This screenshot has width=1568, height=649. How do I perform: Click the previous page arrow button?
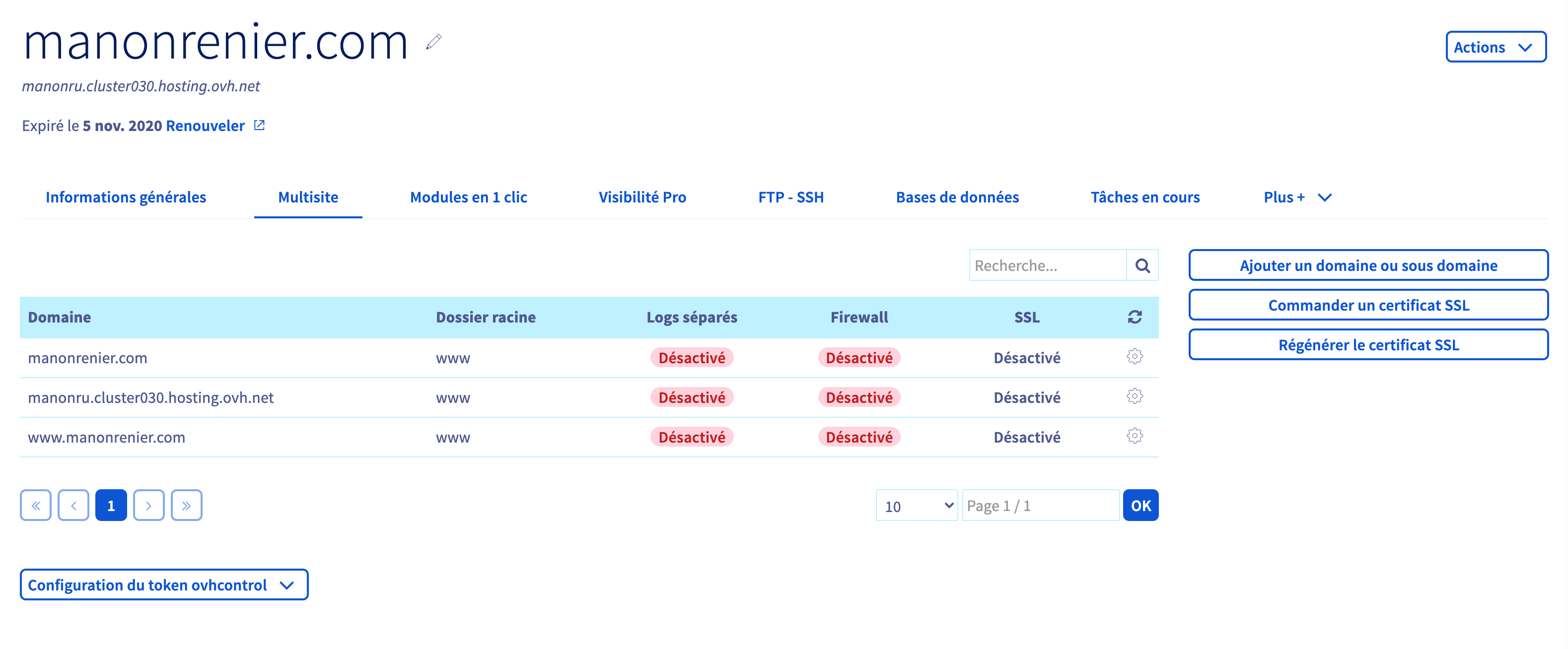click(x=73, y=506)
